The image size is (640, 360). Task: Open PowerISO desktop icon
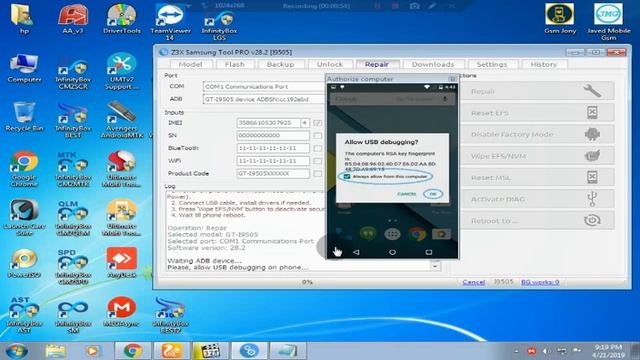pos(24,264)
